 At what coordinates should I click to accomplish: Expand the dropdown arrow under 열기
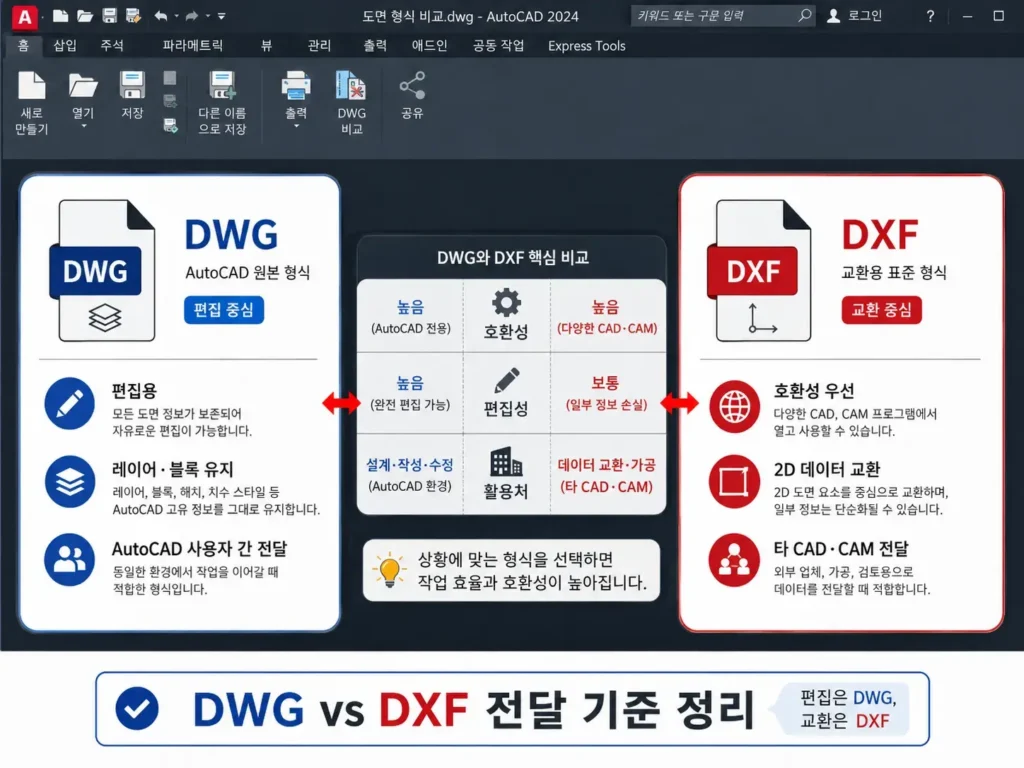84,126
